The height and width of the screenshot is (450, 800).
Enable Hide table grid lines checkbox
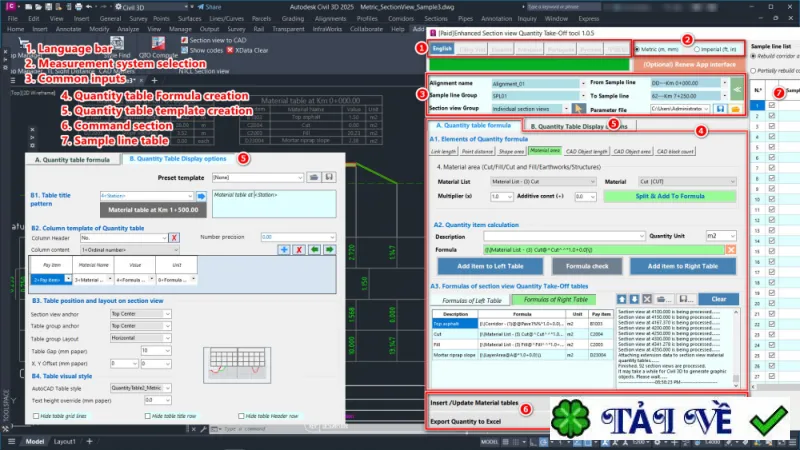tap(36, 416)
